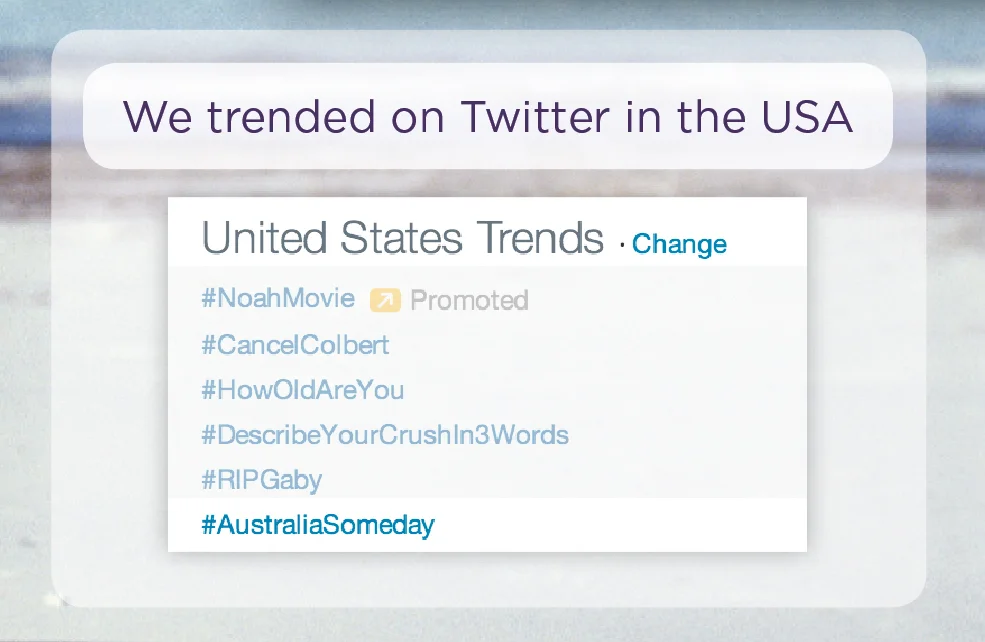Click the blank area right of #RIPGaby
Image resolution: width=985 pixels, height=642 pixels.
564,480
